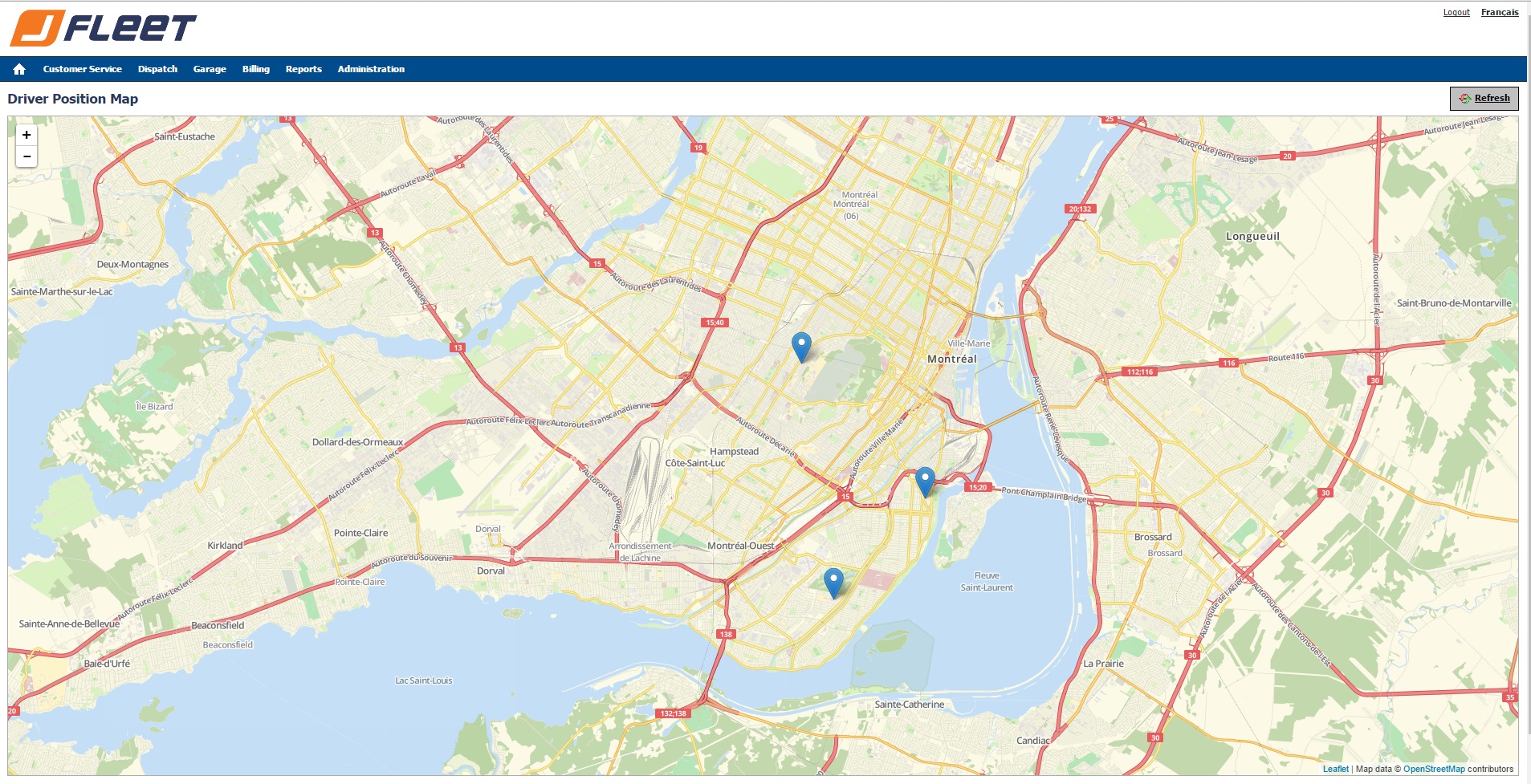
Task: Click the Deux-Montagnes label on map
Action: (x=132, y=264)
